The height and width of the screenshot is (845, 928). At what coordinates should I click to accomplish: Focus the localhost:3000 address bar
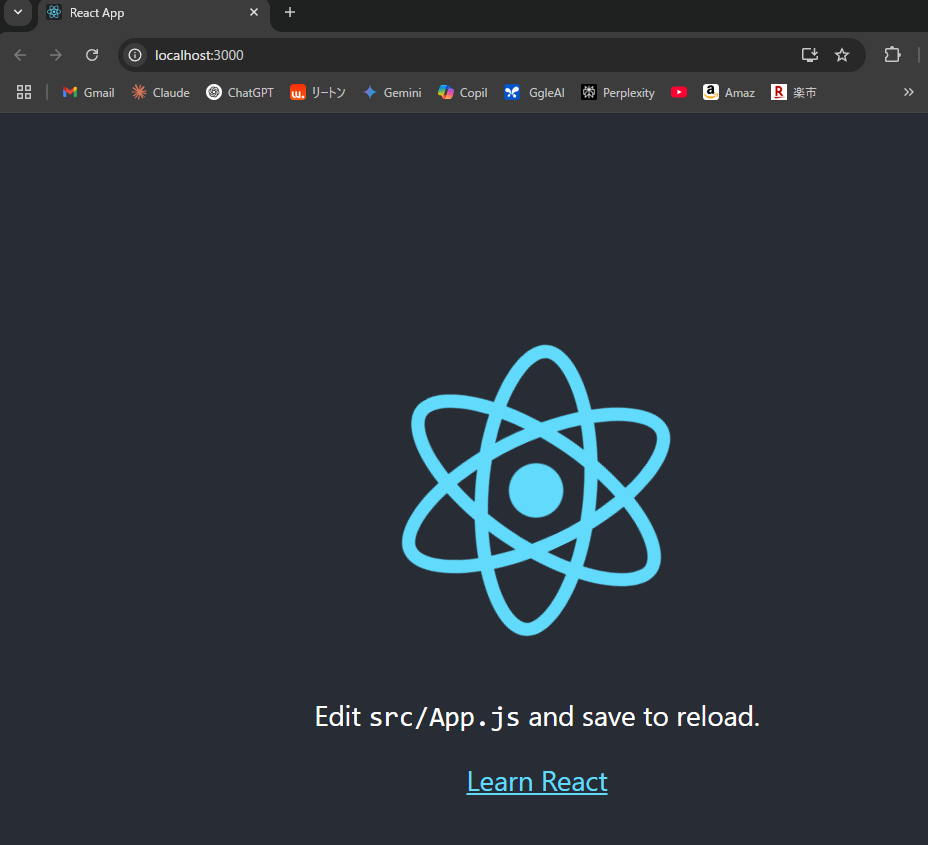click(491, 55)
